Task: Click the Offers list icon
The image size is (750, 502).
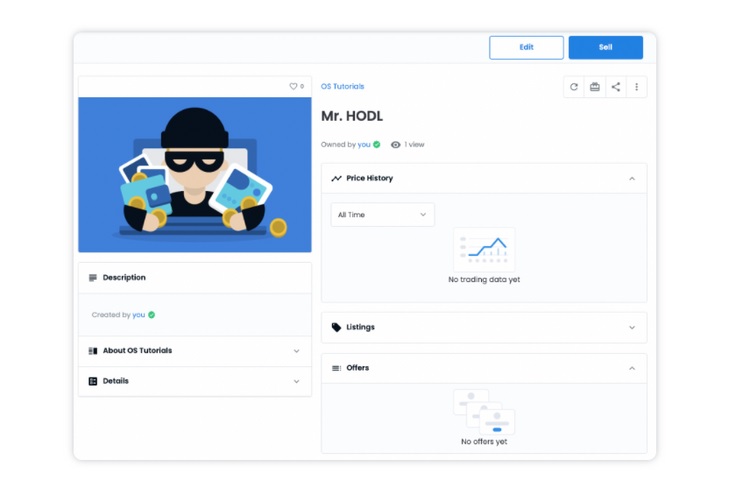Action: (336, 368)
